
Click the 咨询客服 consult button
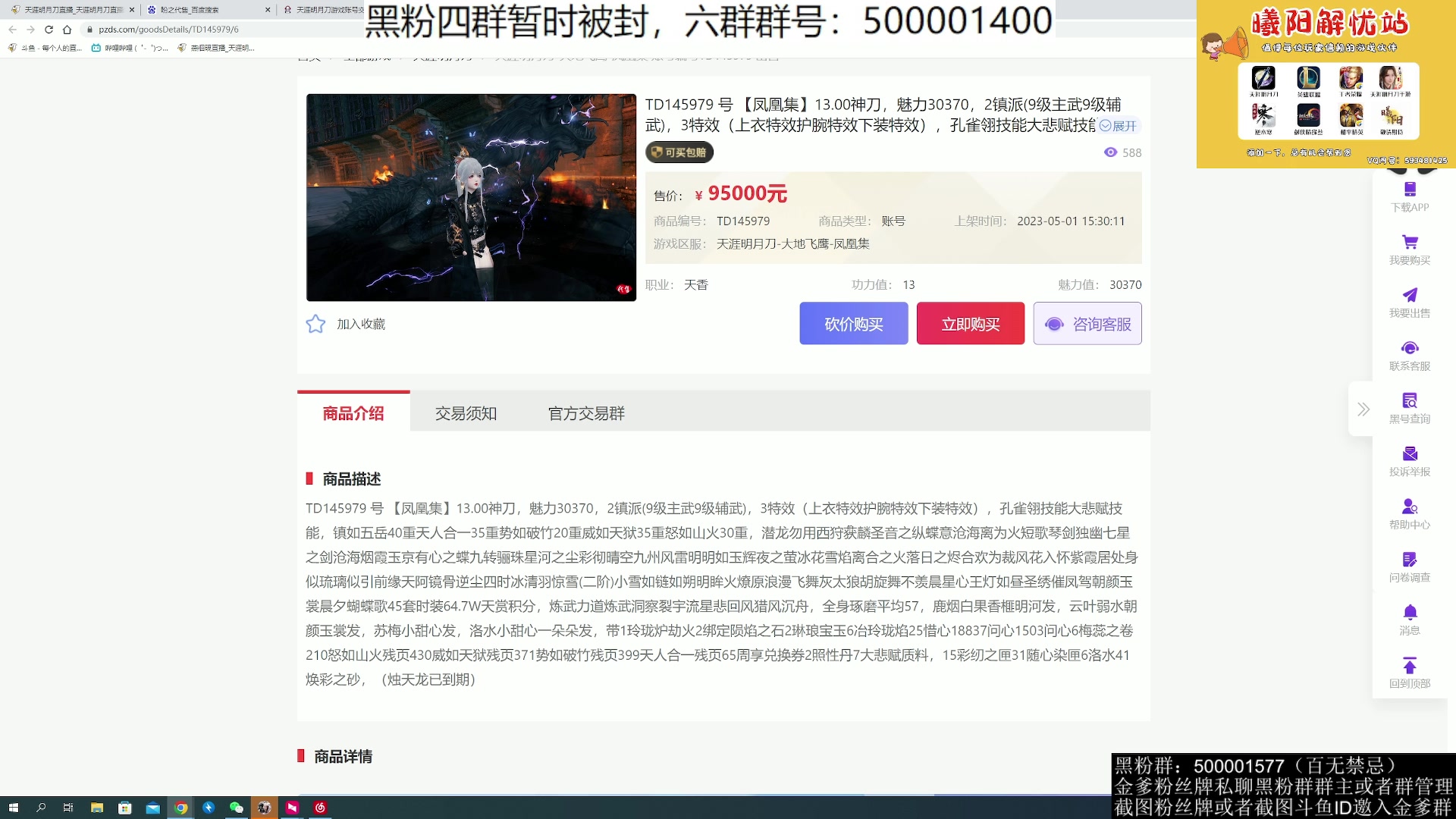(1087, 323)
